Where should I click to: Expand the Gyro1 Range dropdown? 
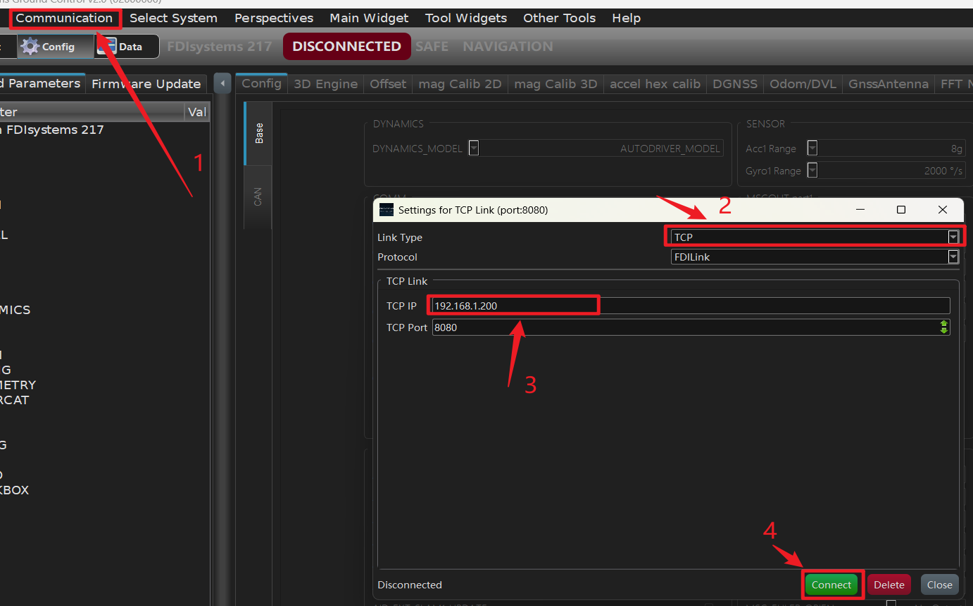pyautogui.click(x=812, y=171)
